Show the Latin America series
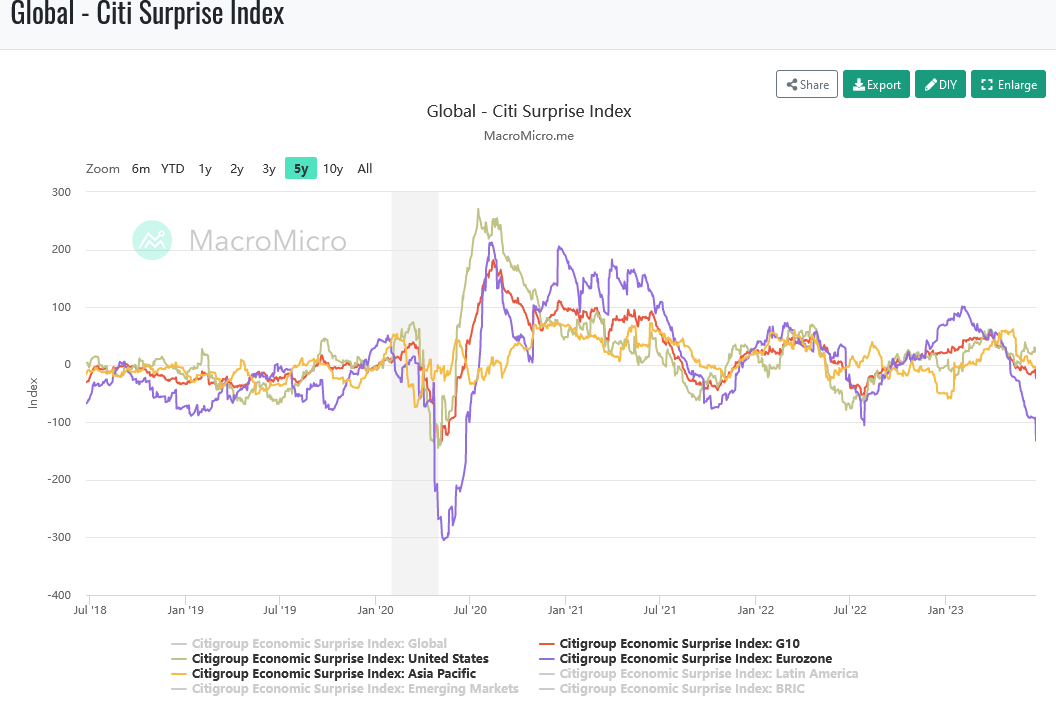The width and height of the screenshot is (1056, 719). (x=708, y=674)
